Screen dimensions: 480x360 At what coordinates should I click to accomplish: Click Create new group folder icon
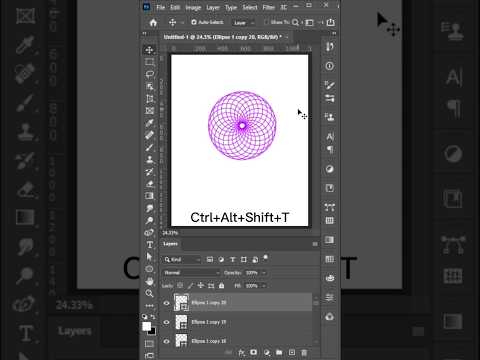[279, 352]
